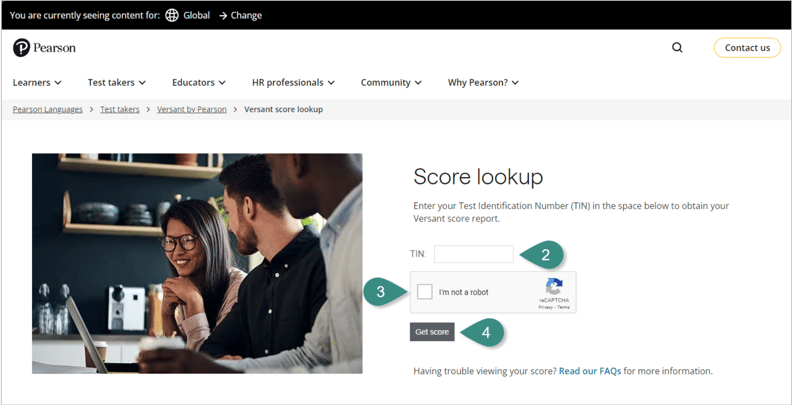Go to Test takers breadcrumb link
Viewport: 792px width, 405px height.
120,109
